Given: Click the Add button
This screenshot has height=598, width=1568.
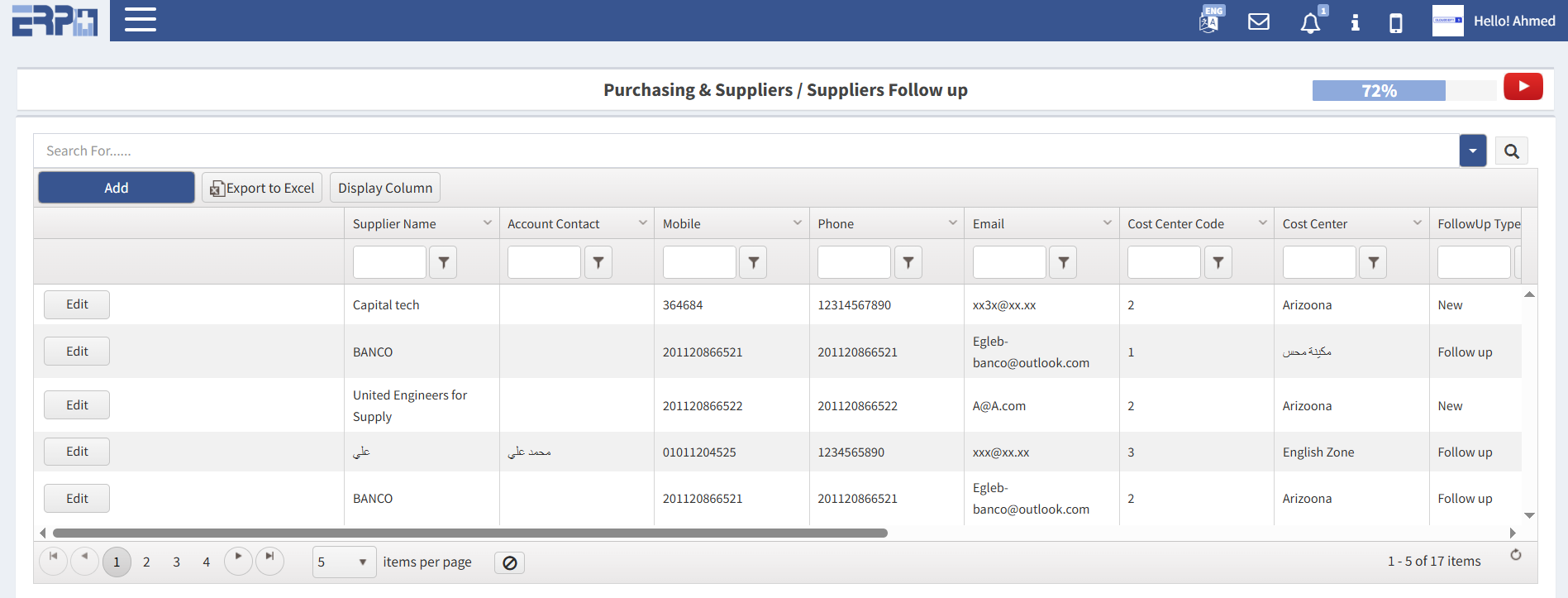Looking at the screenshot, I should (117, 188).
